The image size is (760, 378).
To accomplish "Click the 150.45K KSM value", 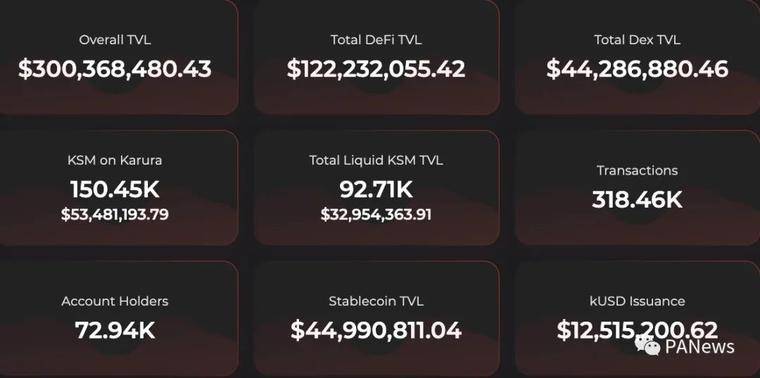I will [115, 189].
